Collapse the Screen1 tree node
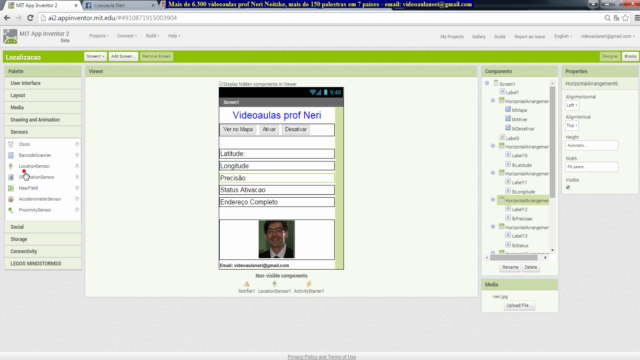The image size is (640, 360). pyautogui.click(x=487, y=83)
